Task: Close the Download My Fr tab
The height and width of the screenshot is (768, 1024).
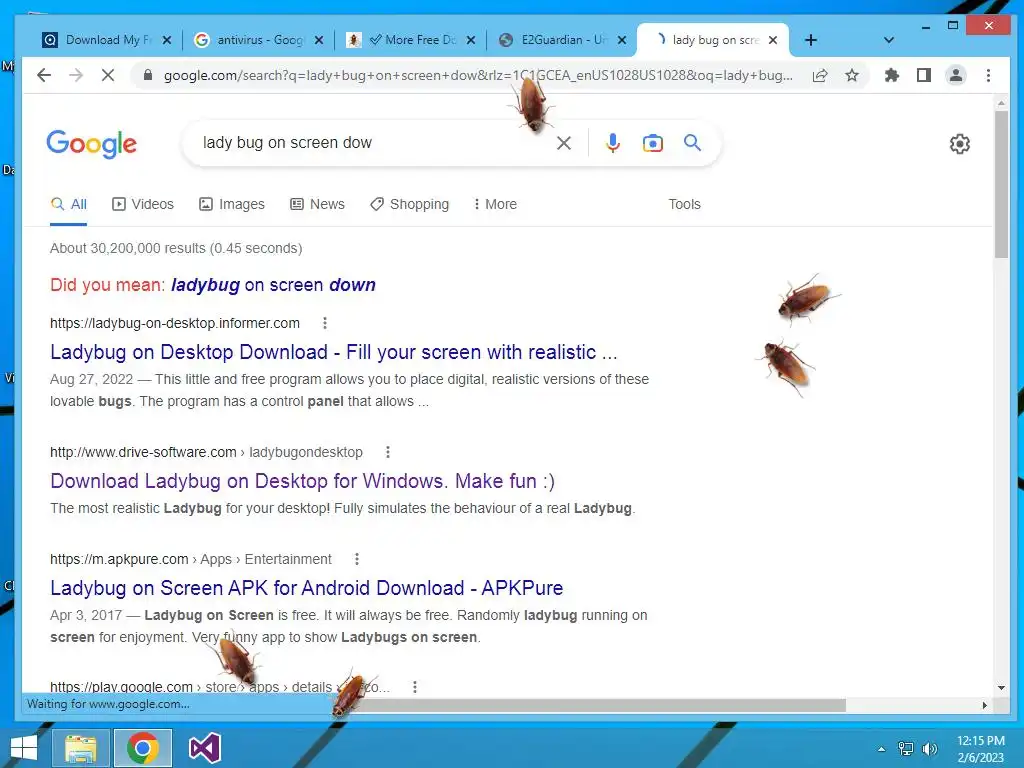Action: tap(167, 40)
